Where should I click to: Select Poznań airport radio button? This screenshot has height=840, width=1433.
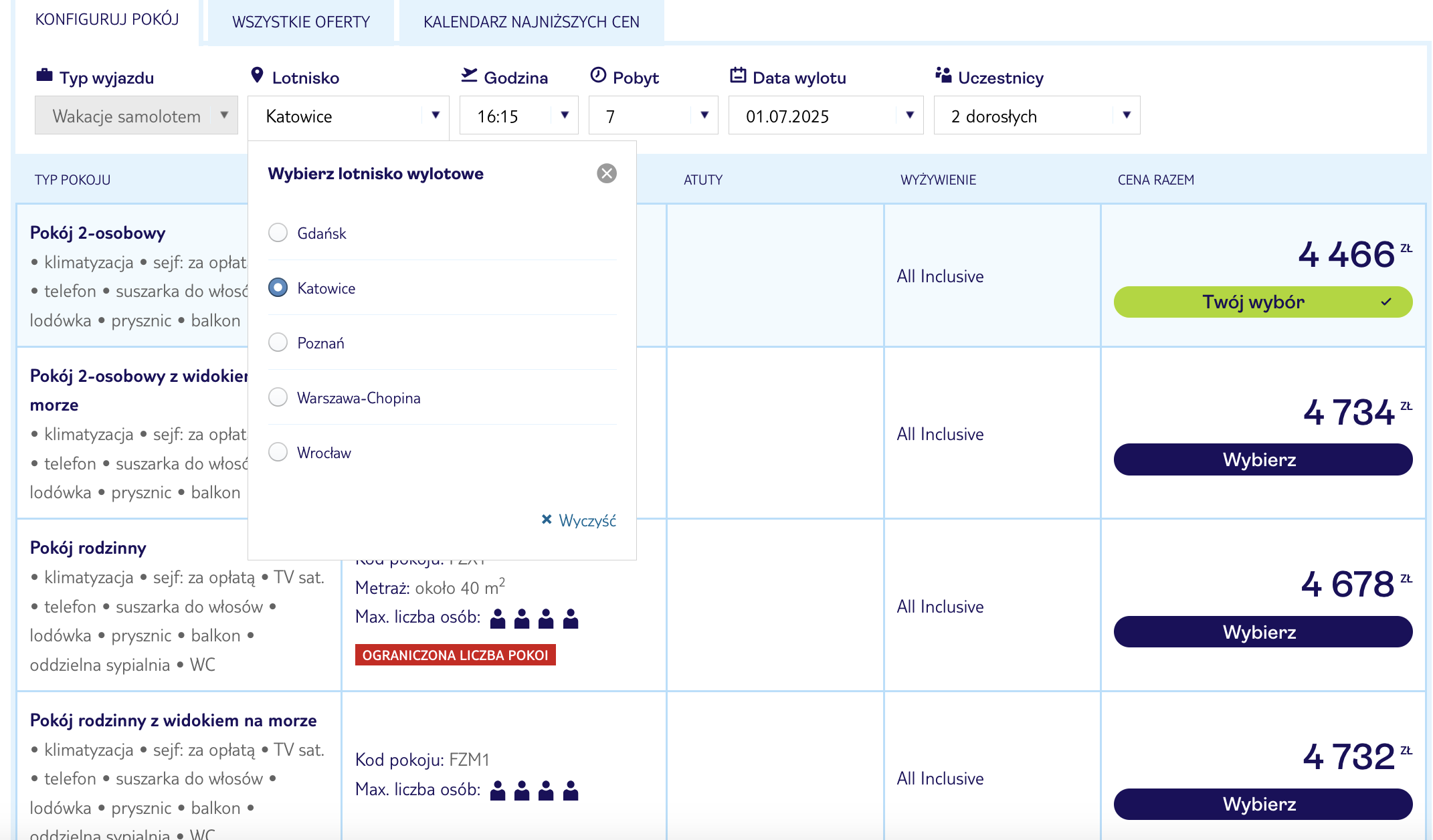pyautogui.click(x=278, y=342)
